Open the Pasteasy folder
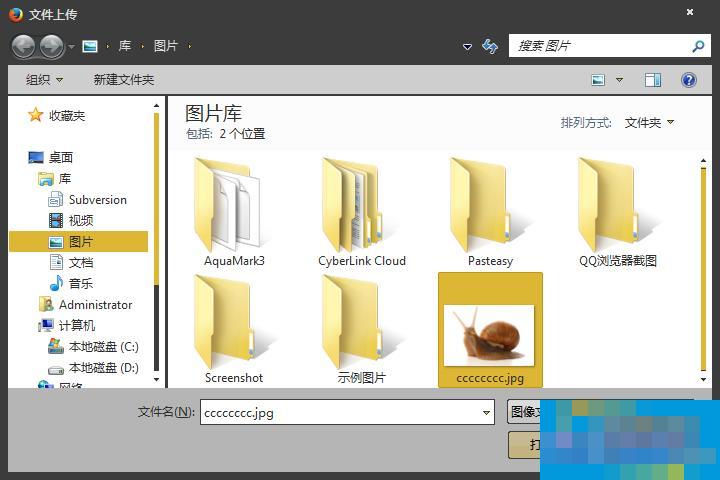The height and width of the screenshot is (480, 720). [490, 211]
